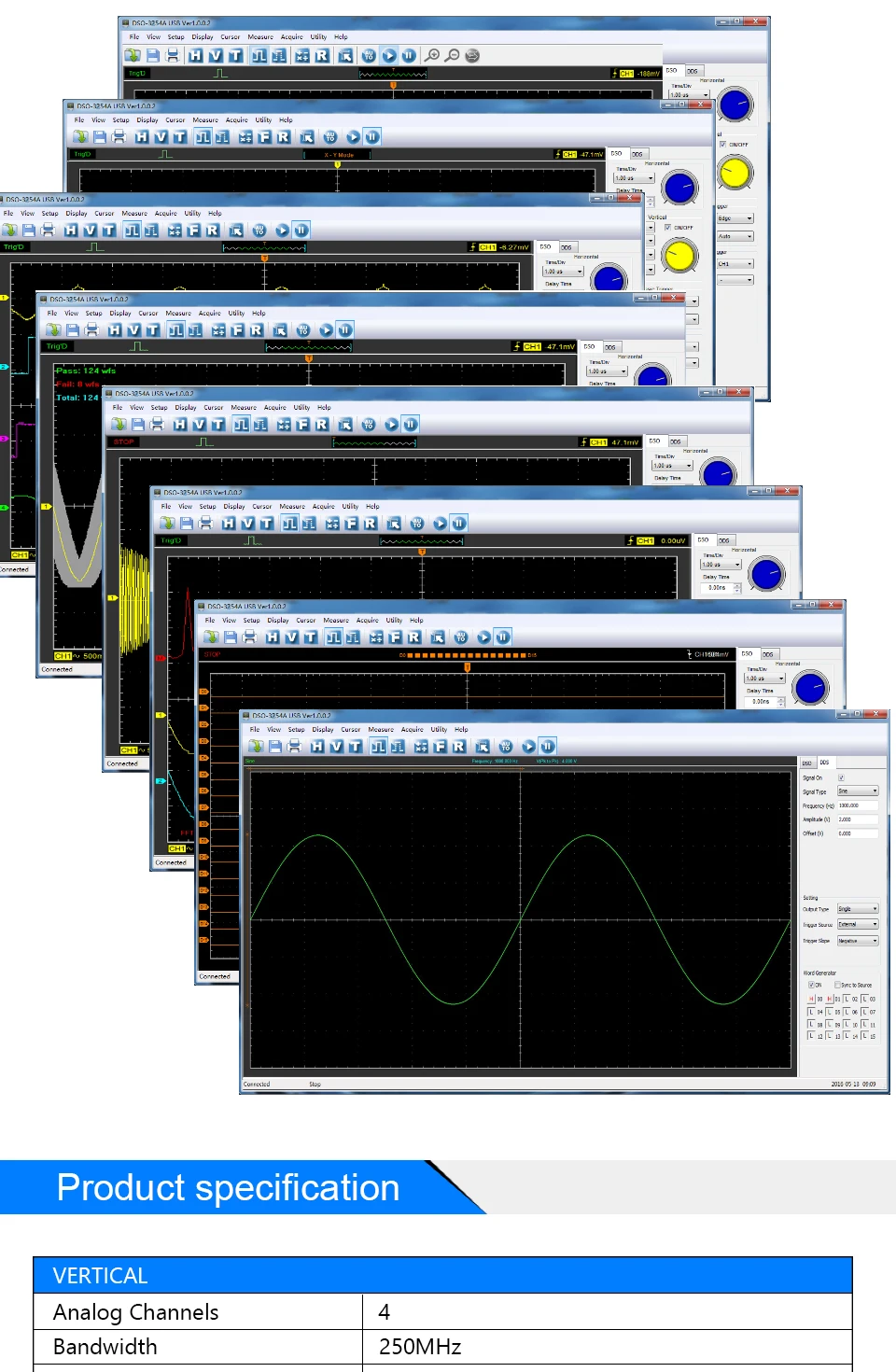Click the Run play icon in front window

(528, 746)
